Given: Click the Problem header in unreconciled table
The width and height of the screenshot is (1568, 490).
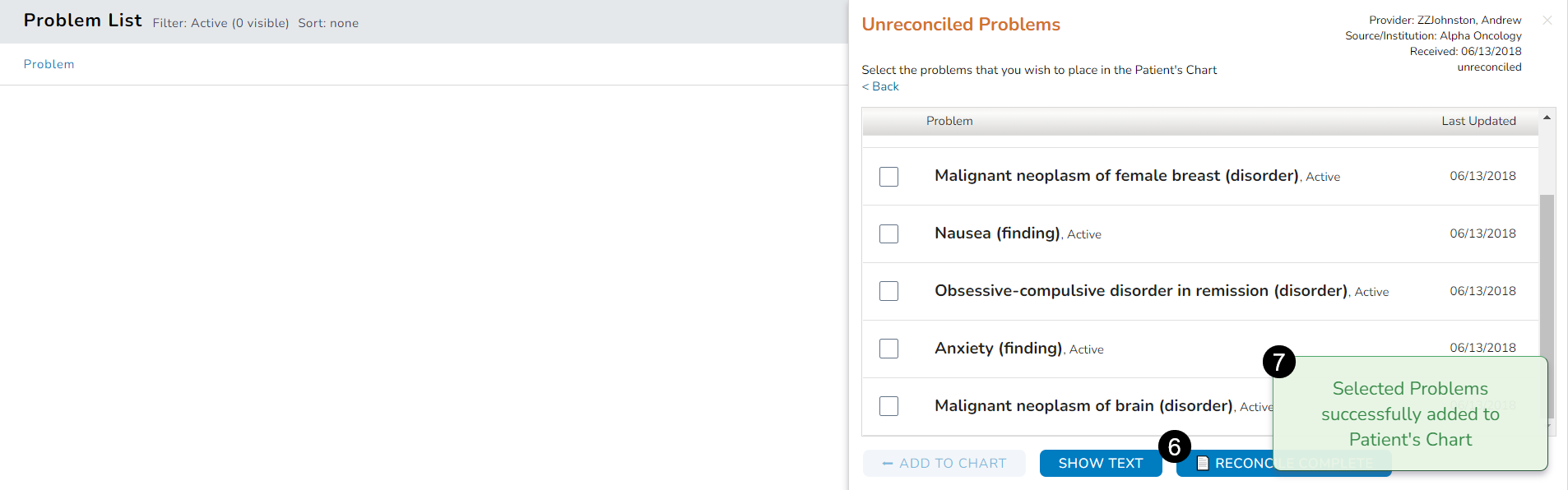Looking at the screenshot, I should tap(949, 121).
